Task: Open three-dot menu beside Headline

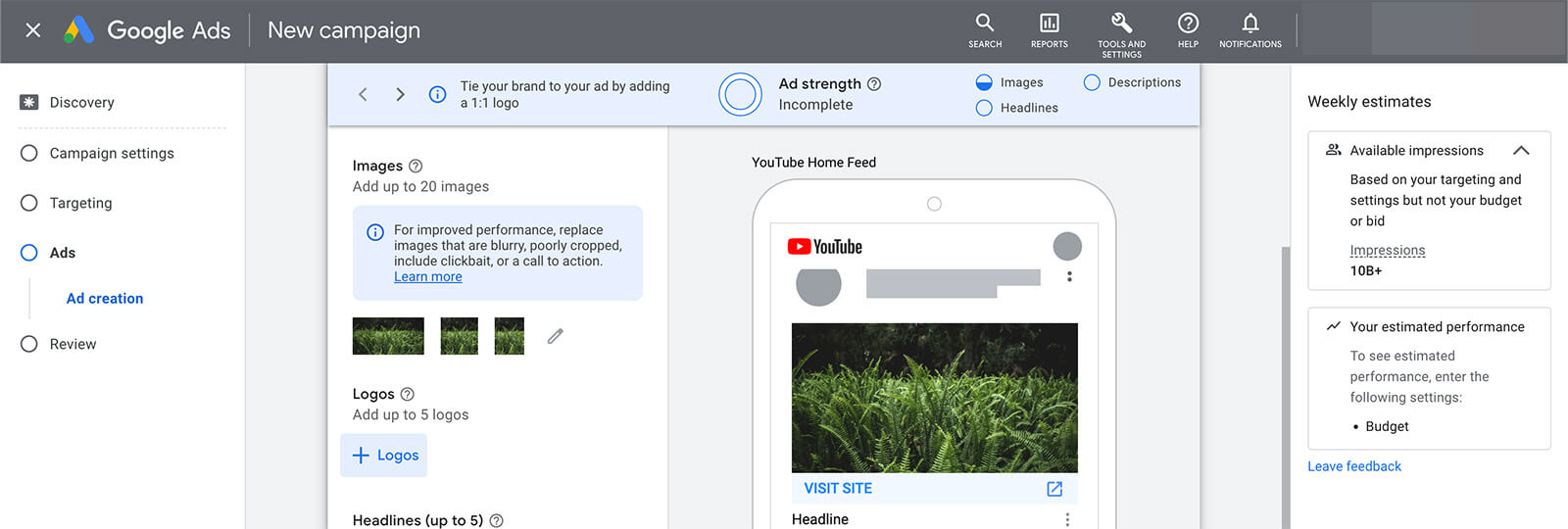Action: click(x=1067, y=520)
